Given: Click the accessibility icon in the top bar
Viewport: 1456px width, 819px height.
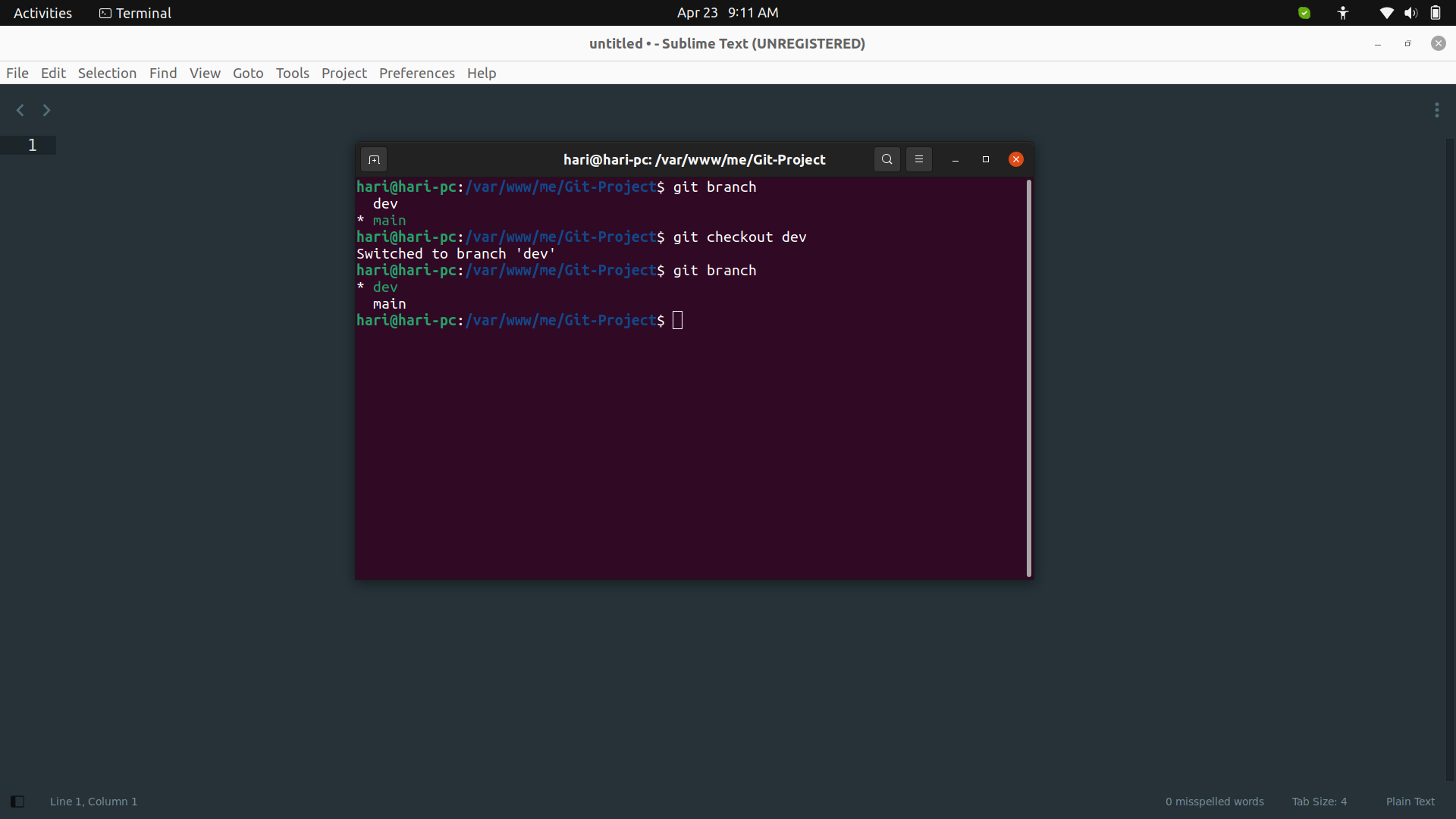Looking at the screenshot, I should pos(1342,13).
